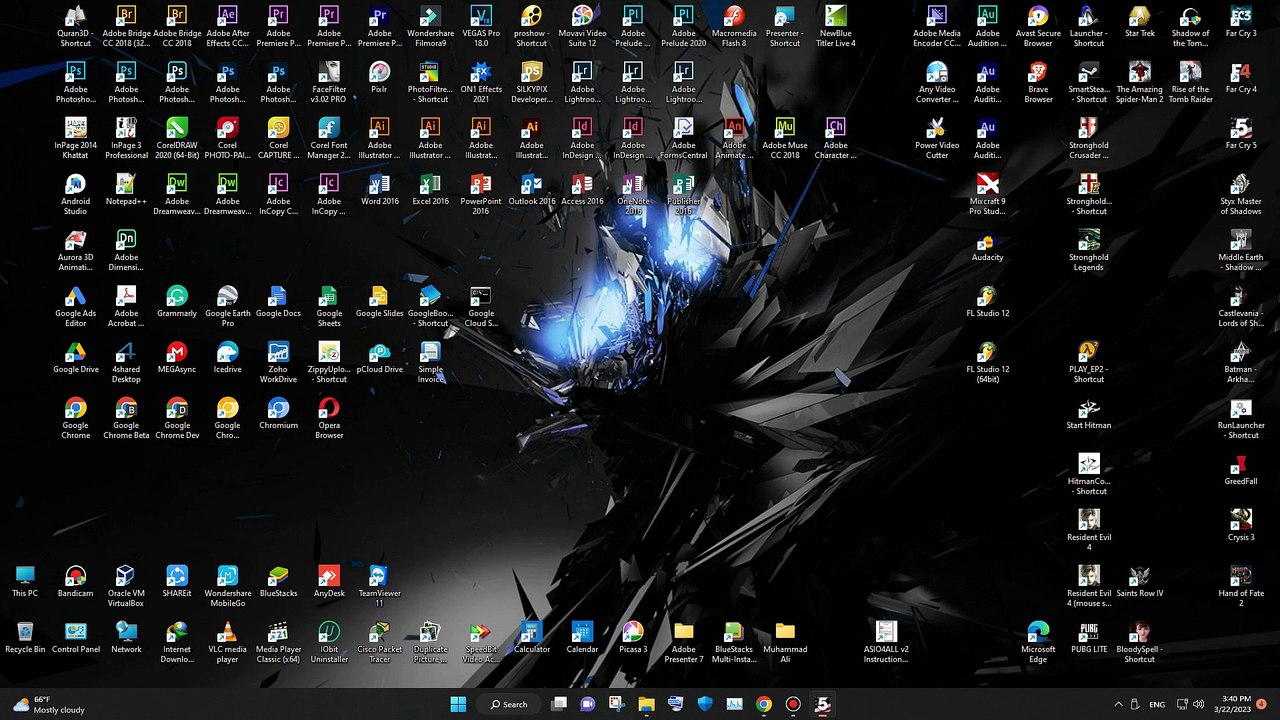Viewport: 1280px width, 720px height.
Task: Click the taskbar Search box
Action: [510, 704]
